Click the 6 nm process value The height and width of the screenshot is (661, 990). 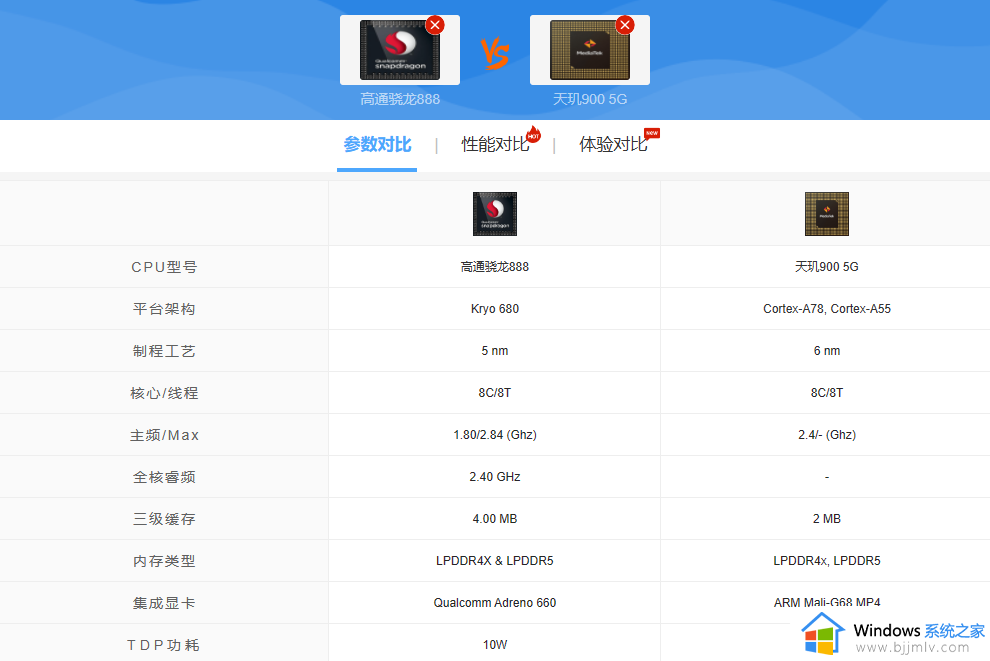pyautogui.click(x=826, y=351)
